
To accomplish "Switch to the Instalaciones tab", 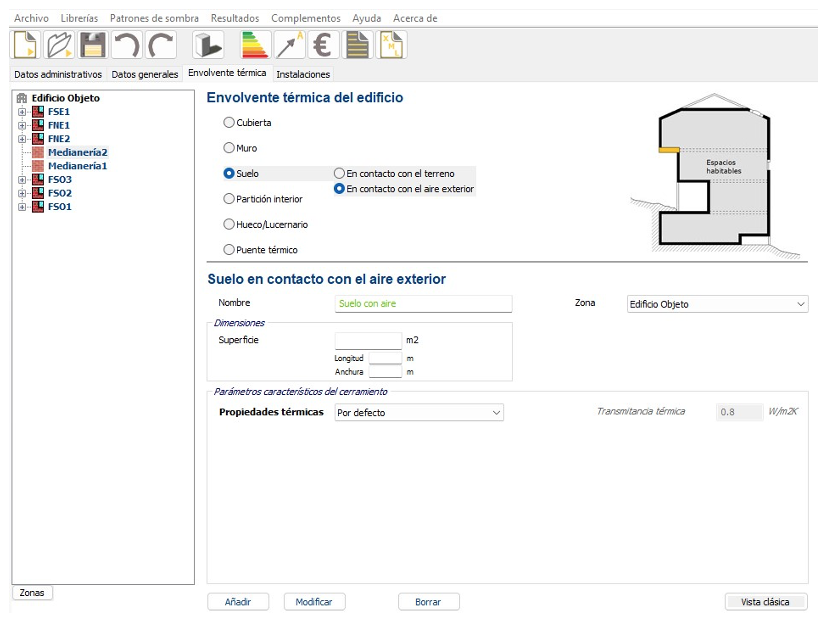I will 303,74.
